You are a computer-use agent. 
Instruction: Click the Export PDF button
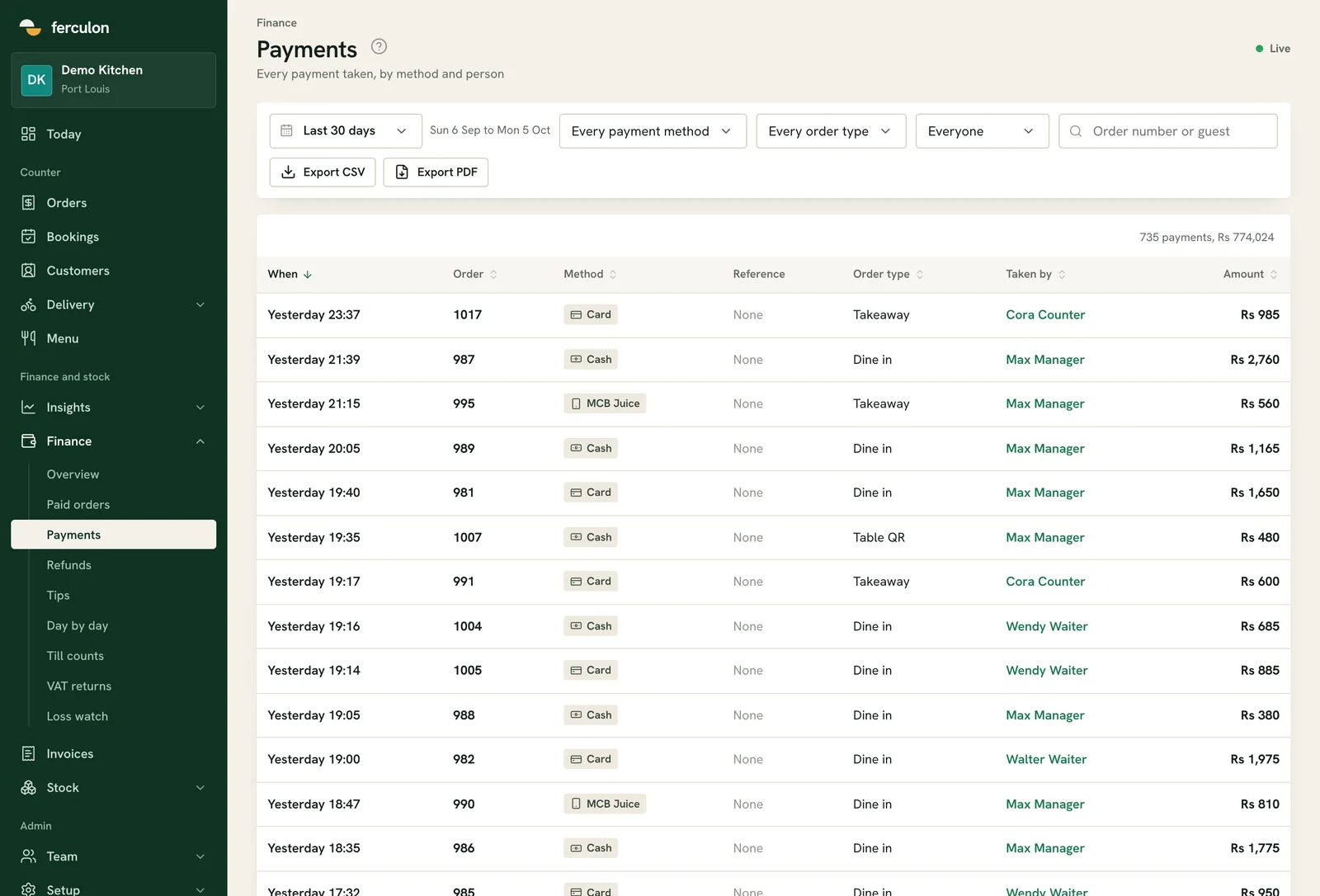(x=436, y=172)
